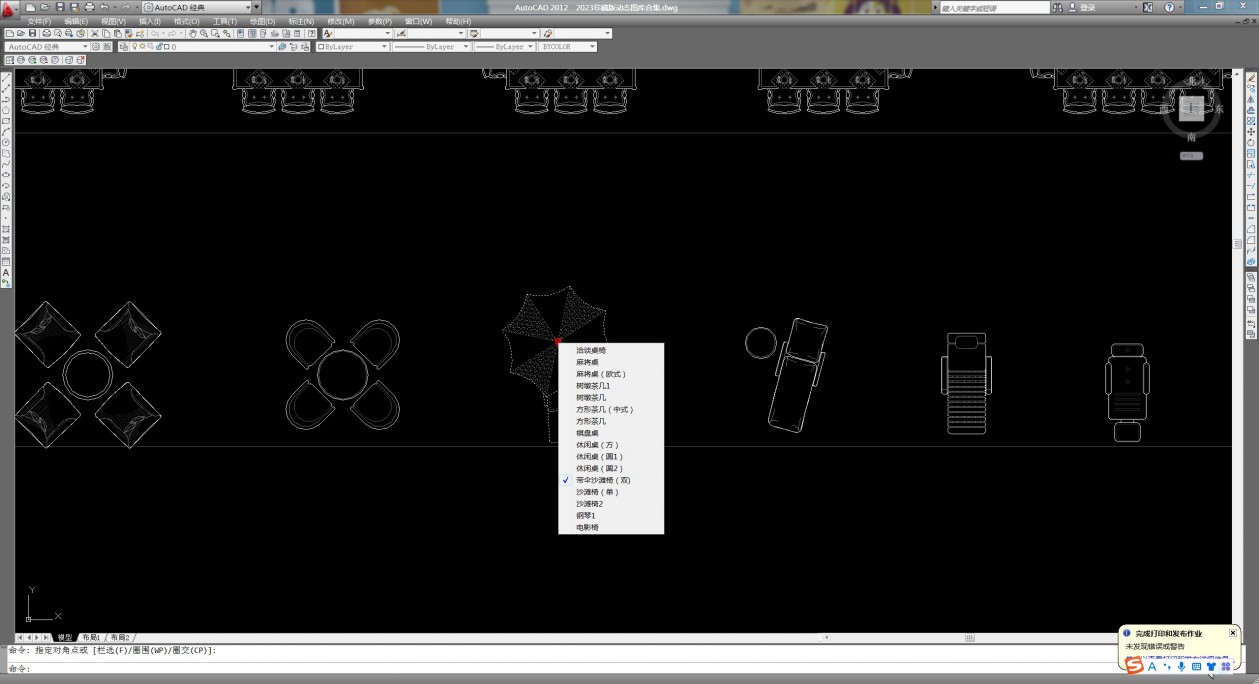This screenshot has height=684, width=1259.
Task: Open the 视图(V) menu
Action: (x=113, y=21)
